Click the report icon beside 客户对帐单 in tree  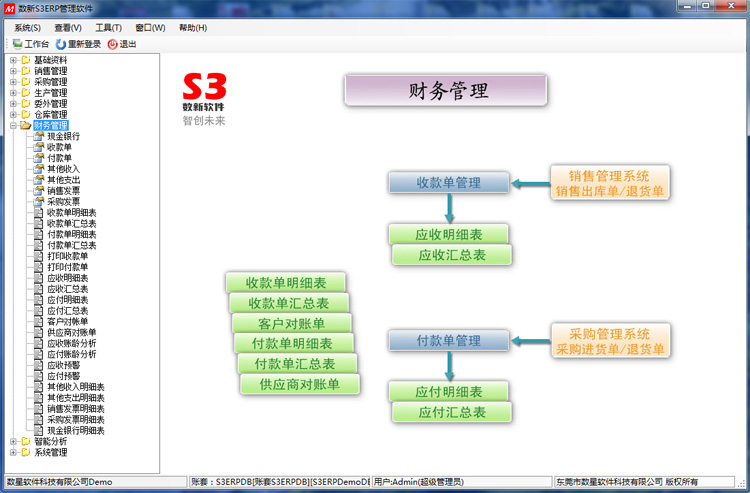[x=39, y=321]
